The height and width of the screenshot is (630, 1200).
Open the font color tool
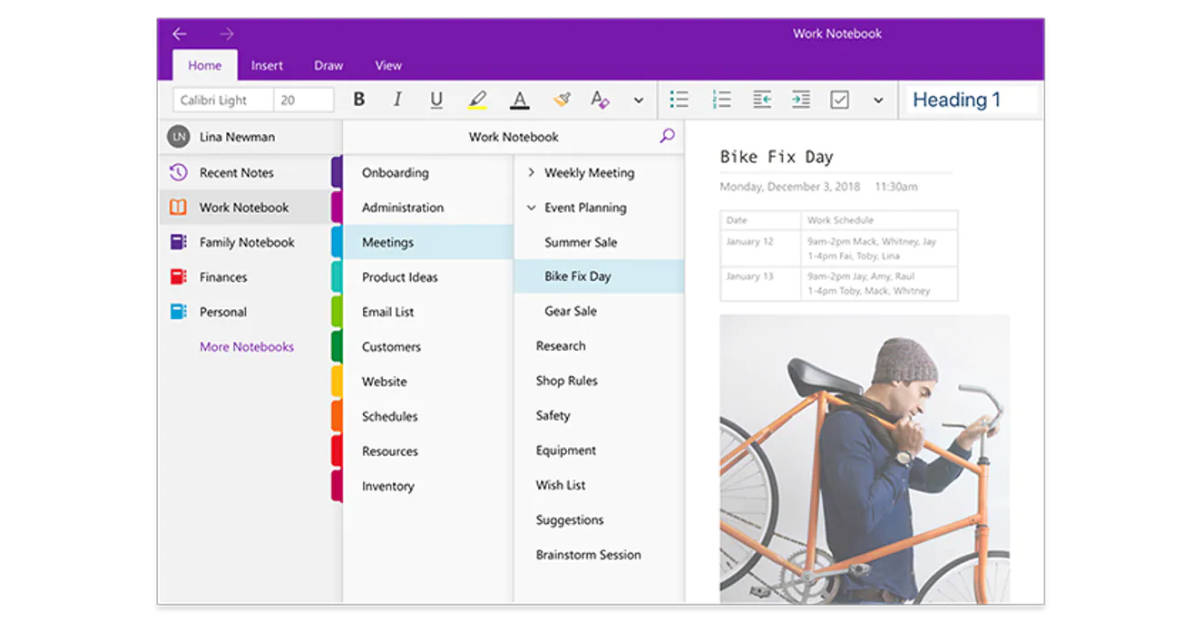(x=519, y=99)
